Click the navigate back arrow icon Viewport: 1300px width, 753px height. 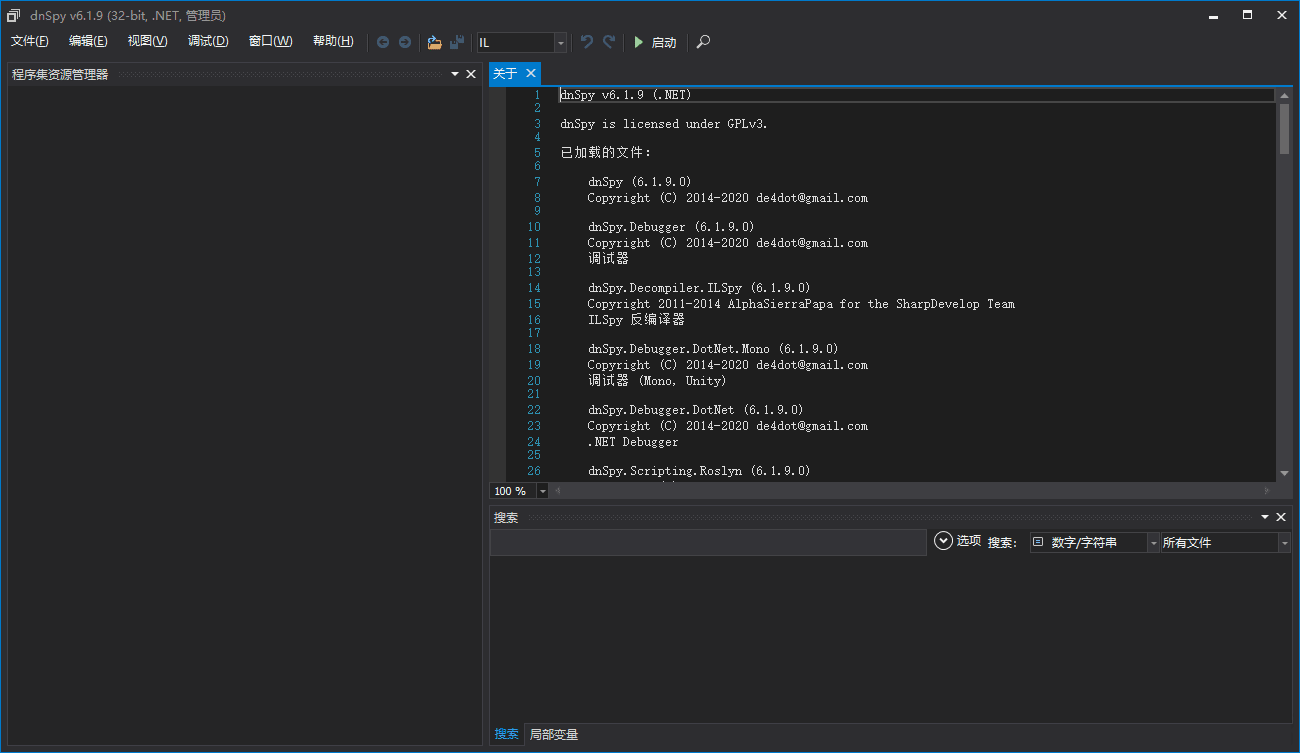point(383,42)
